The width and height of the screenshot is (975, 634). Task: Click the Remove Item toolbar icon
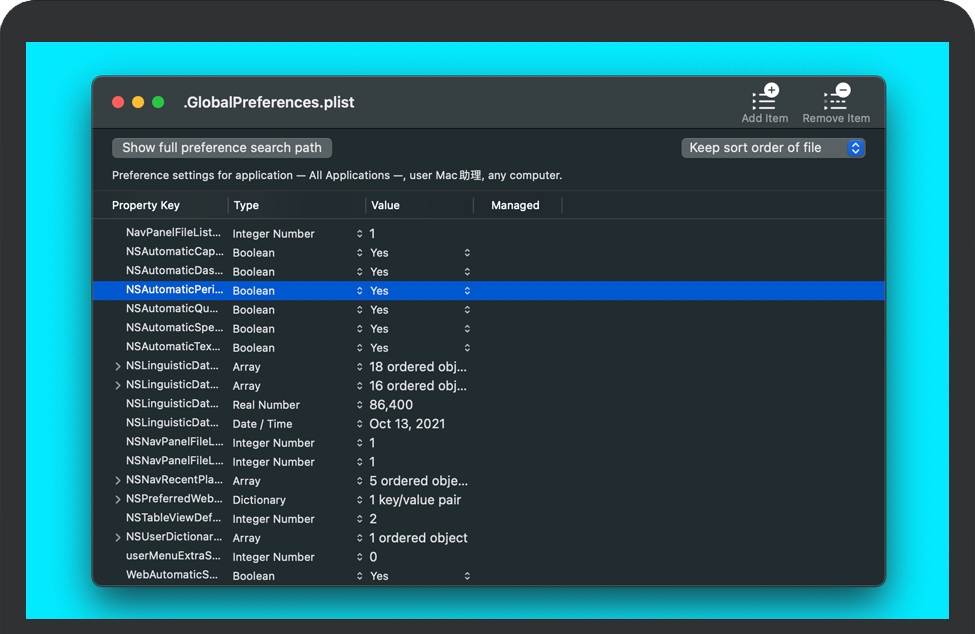[836, 99]
